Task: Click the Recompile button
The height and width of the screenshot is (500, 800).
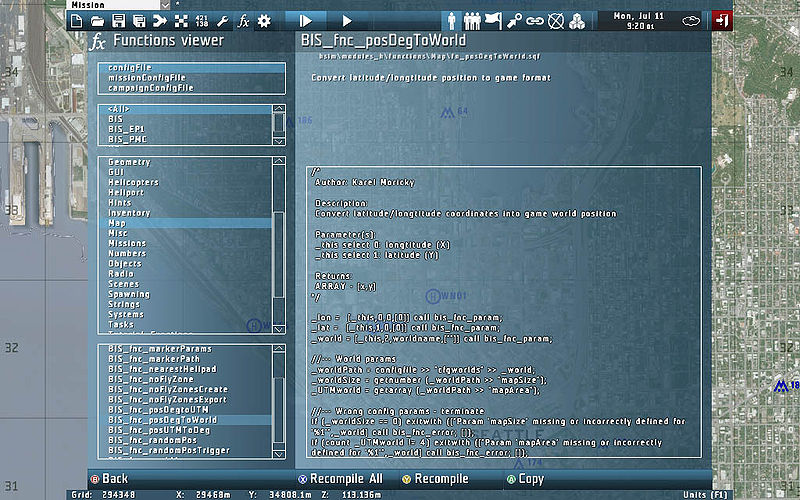Action: click(435, 479)
